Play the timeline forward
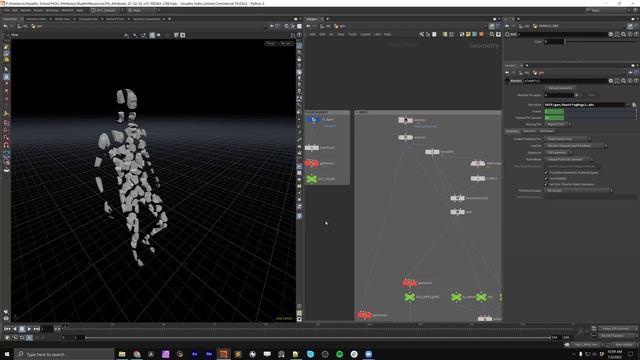Viewport: 640px width, 360px height. point(29,329)
